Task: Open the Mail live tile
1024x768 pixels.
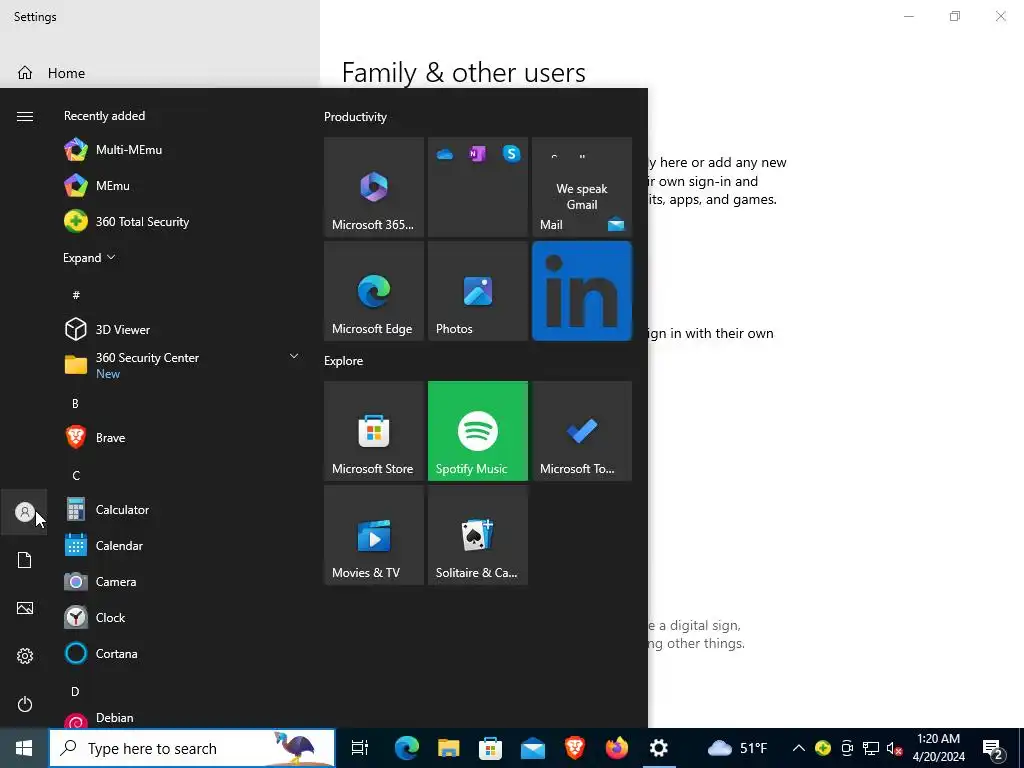Action: point(582,187)
